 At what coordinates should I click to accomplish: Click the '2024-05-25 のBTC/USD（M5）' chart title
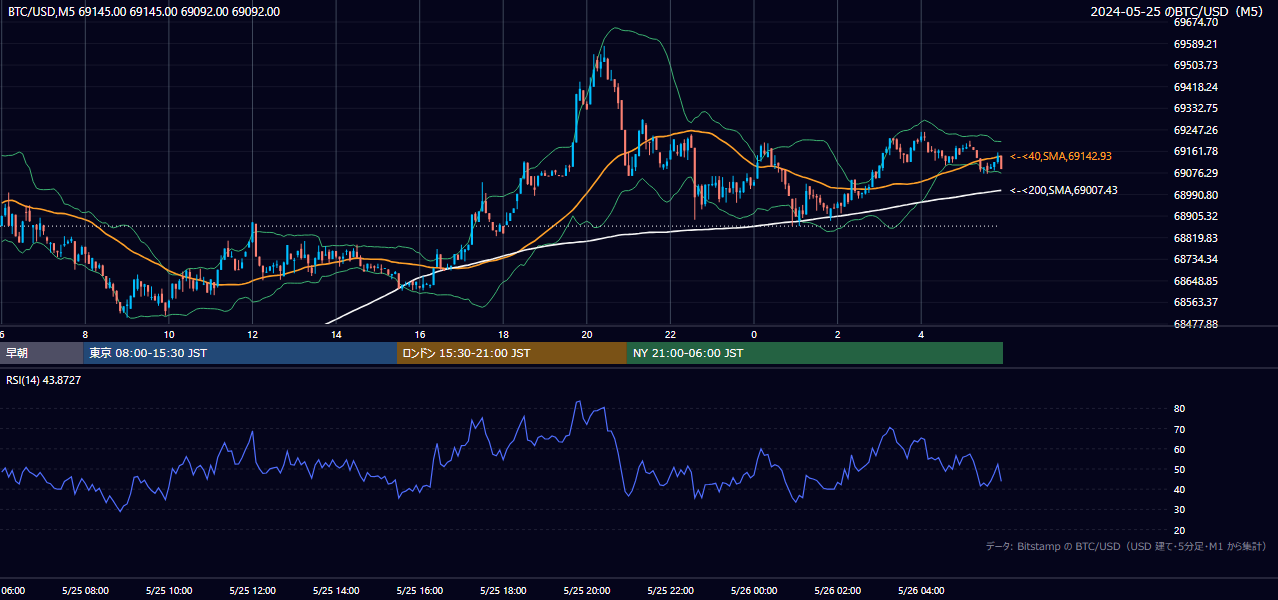[x=1179, y=12]
